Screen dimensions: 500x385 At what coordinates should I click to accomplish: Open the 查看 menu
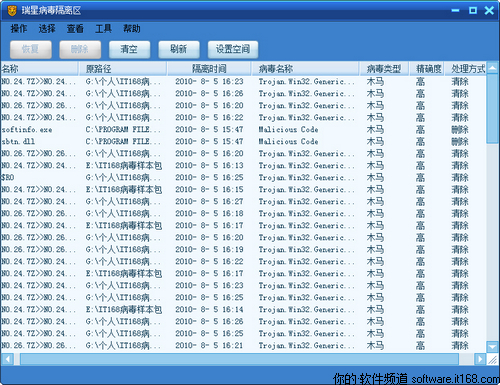pyautogui.click(x=75, y=29)
